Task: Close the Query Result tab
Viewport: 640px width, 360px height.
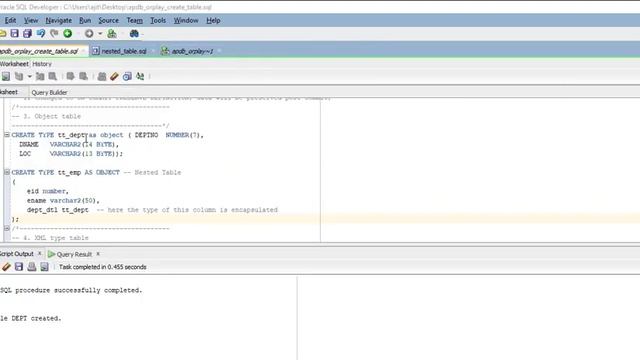Action: coord(98,254)
